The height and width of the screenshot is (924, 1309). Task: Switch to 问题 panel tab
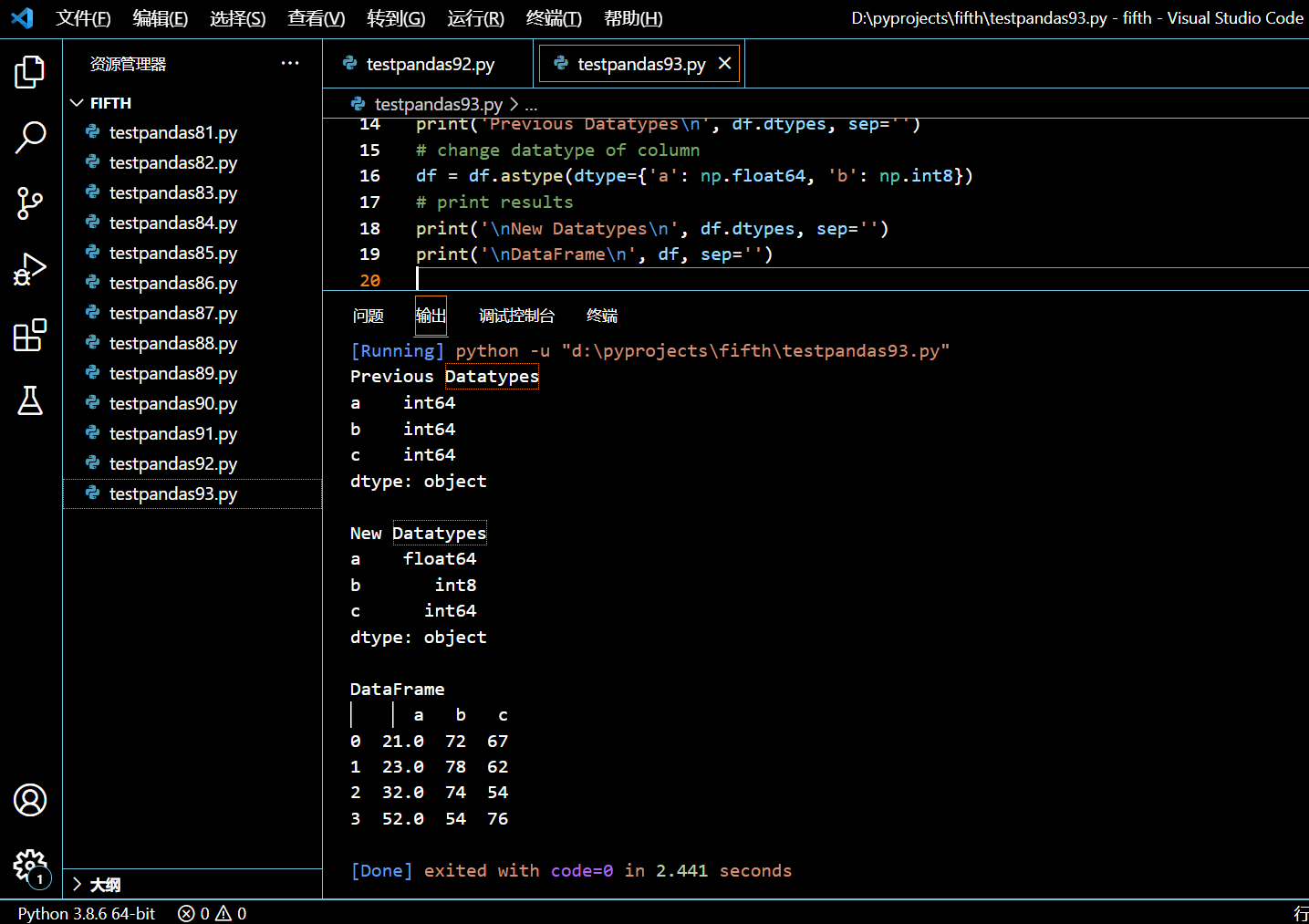pyautogui.click(x=369, y=316)
